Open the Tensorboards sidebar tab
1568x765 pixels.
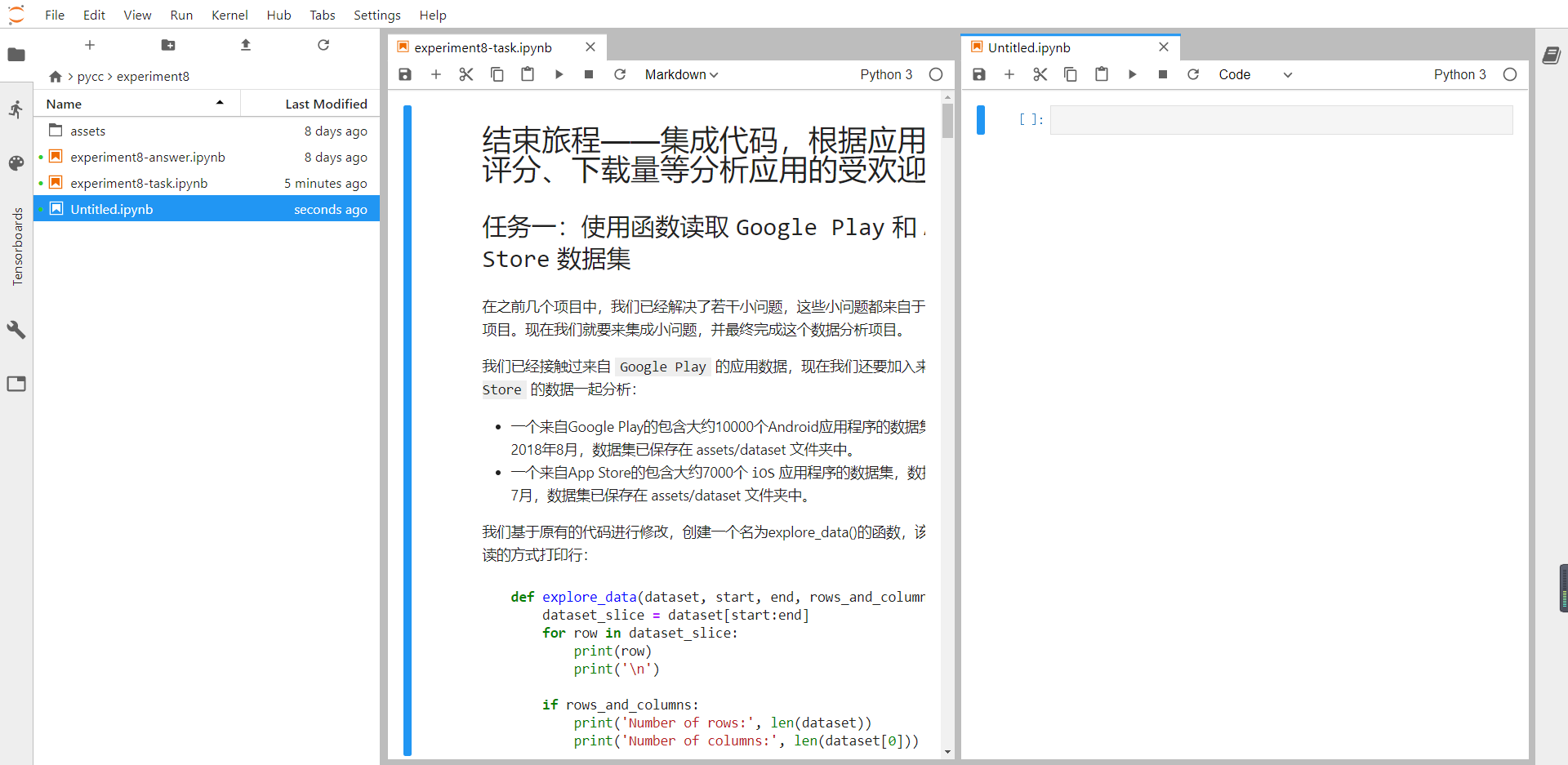pyautogui.click(x=17, y=246)
